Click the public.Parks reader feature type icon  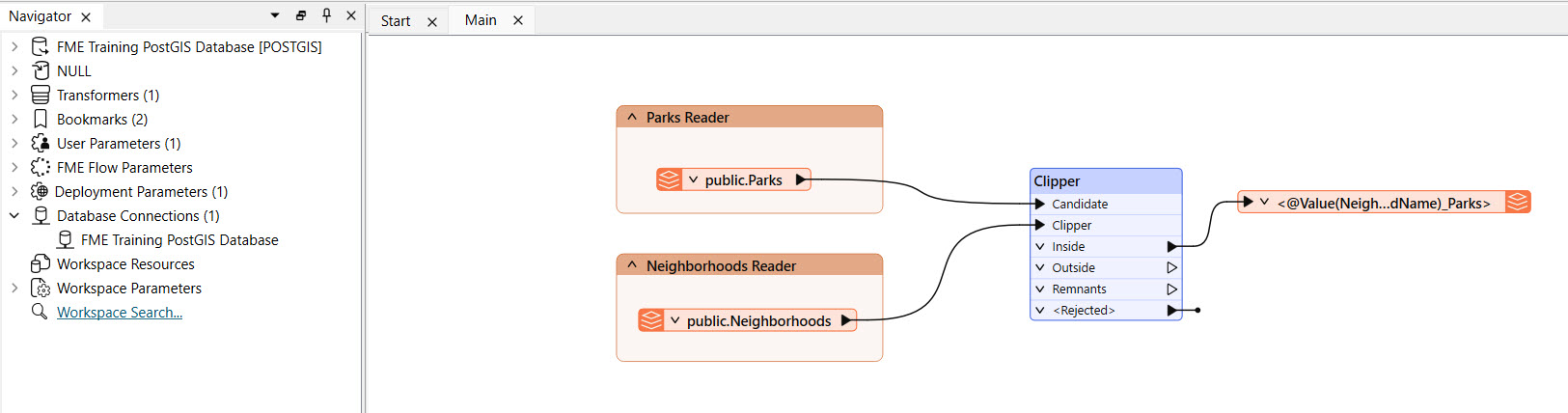pos(669,179)
